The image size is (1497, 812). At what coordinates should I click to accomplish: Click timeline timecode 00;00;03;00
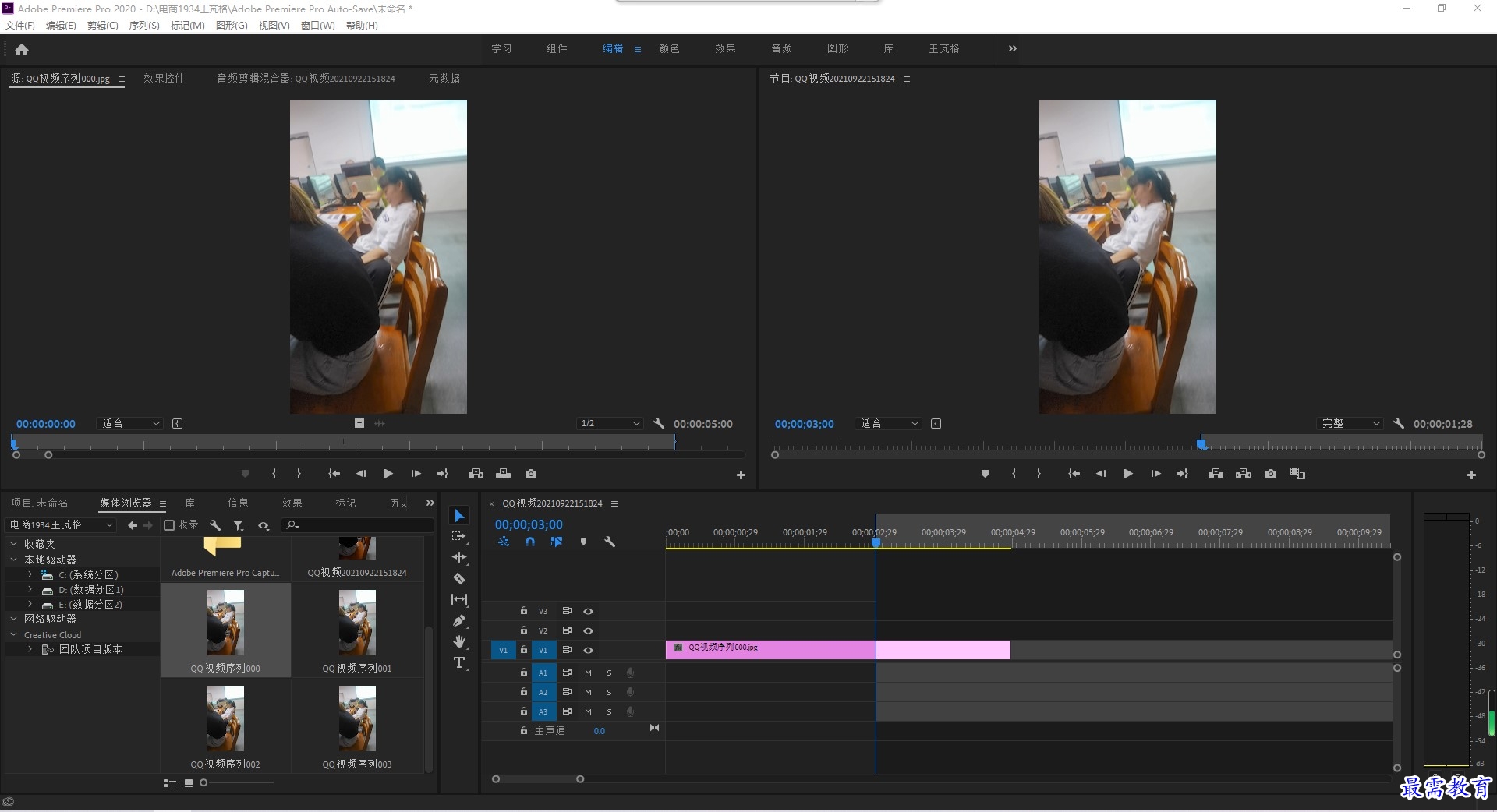click(x=529, y=524)
